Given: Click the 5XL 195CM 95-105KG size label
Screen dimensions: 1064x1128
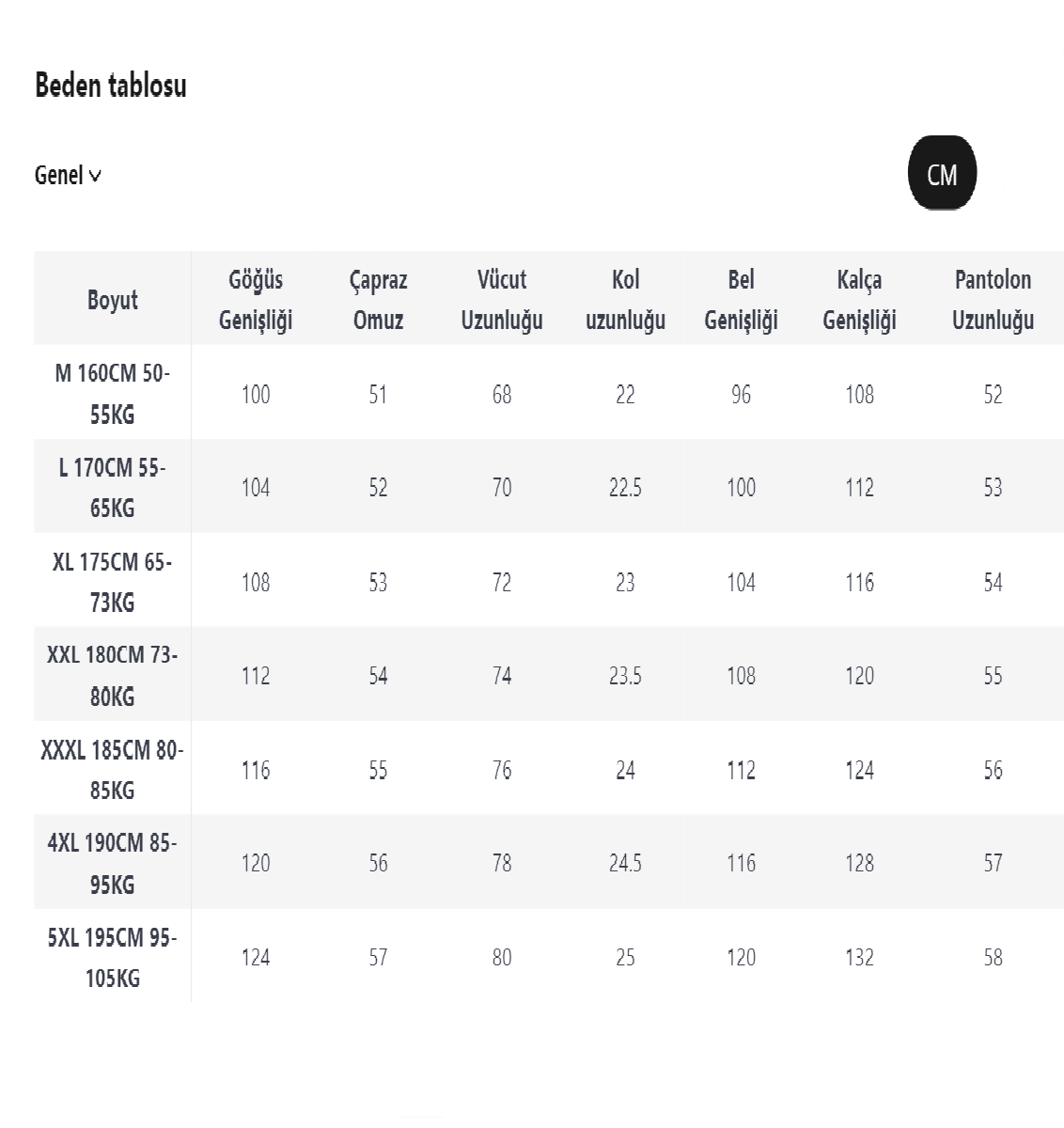Looking at the screenshot, I should (112, 958).
